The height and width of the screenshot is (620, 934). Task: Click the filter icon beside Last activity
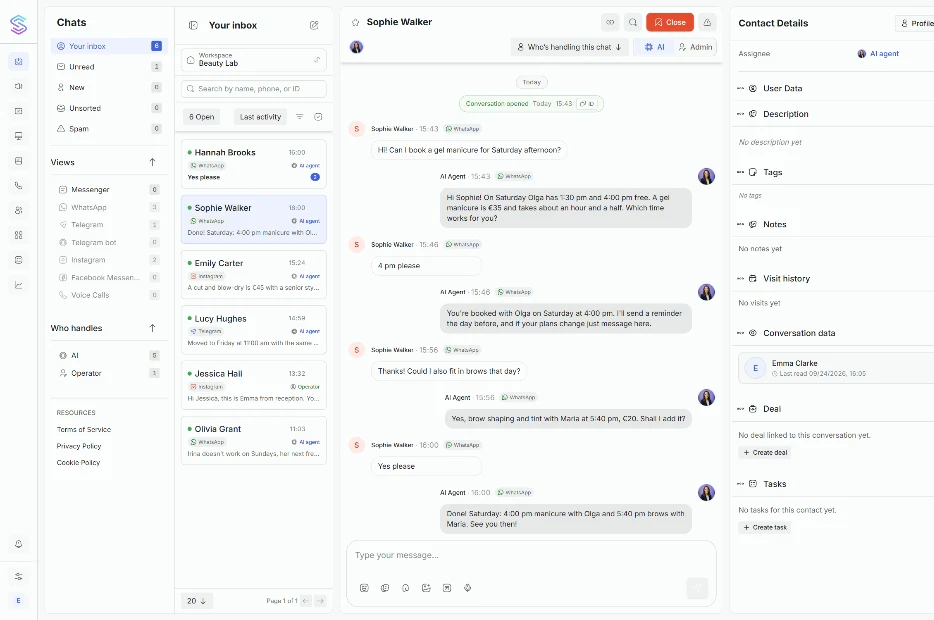pos(300,117)
